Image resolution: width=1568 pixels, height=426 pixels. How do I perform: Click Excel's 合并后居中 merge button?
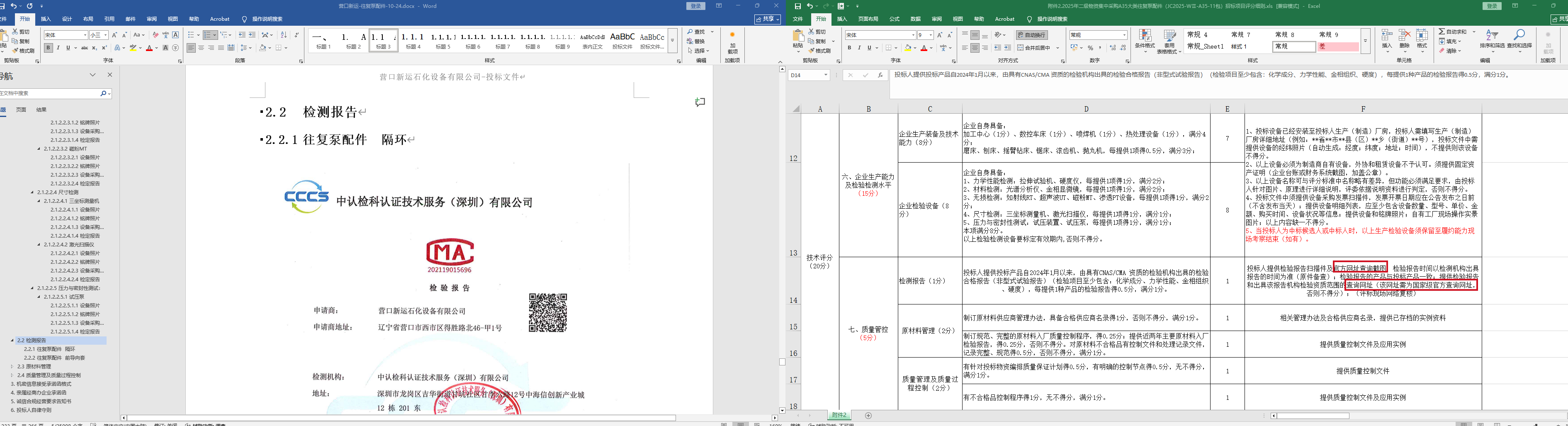coord(1034,47)
